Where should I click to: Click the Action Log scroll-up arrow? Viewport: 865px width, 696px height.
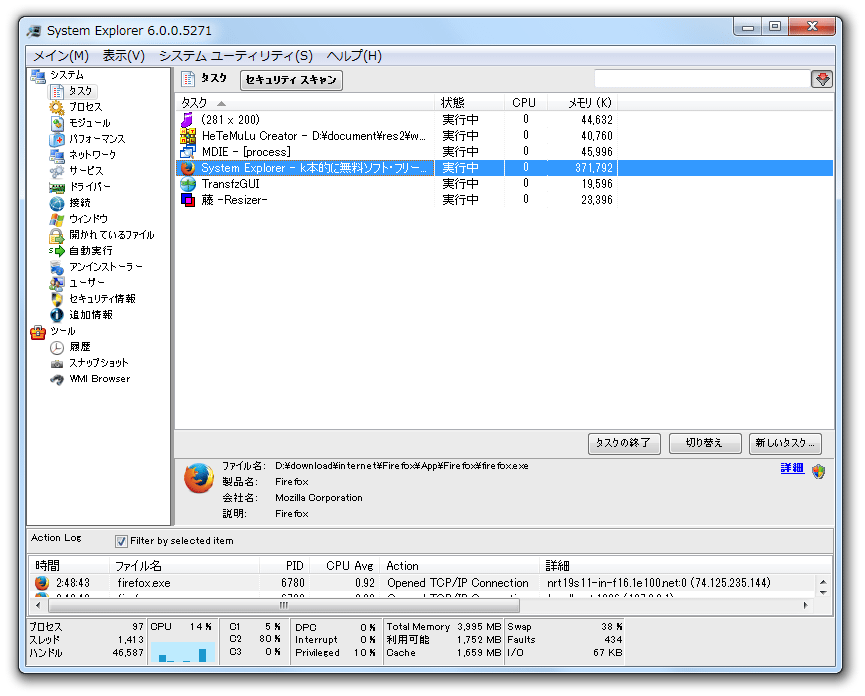pyautogui.click(x=823, y=582)
